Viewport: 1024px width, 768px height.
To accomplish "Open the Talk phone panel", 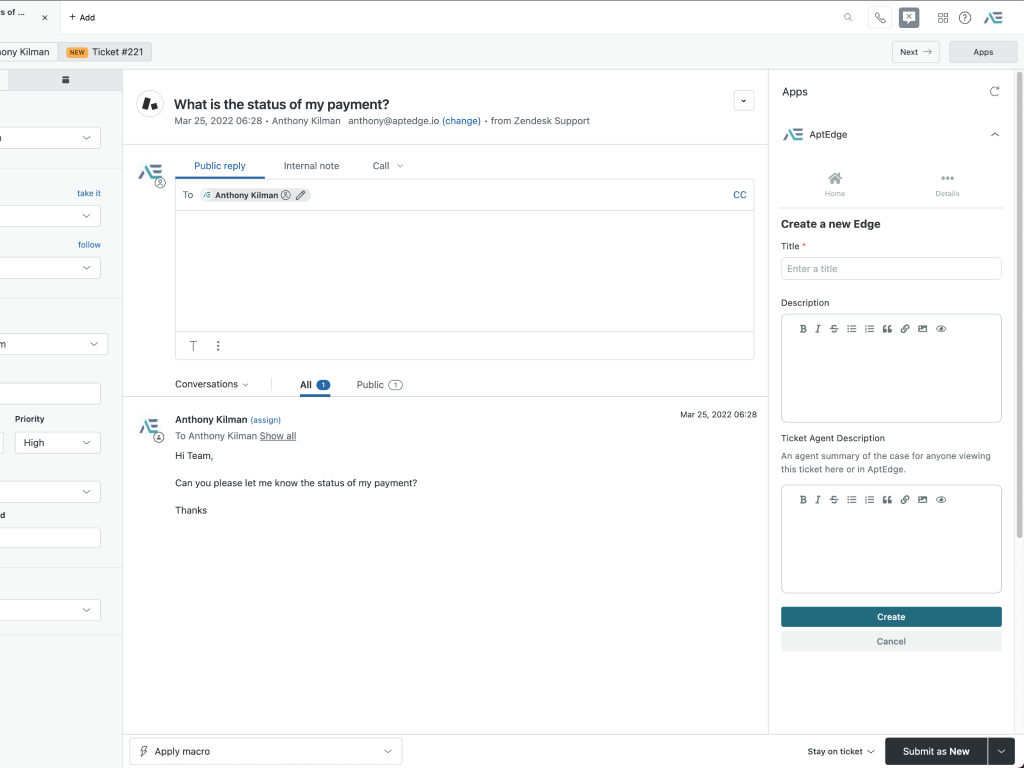I will click(879, 17).
